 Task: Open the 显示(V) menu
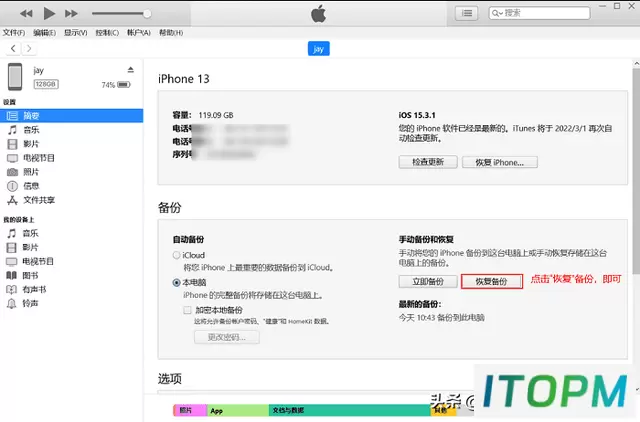76,33
